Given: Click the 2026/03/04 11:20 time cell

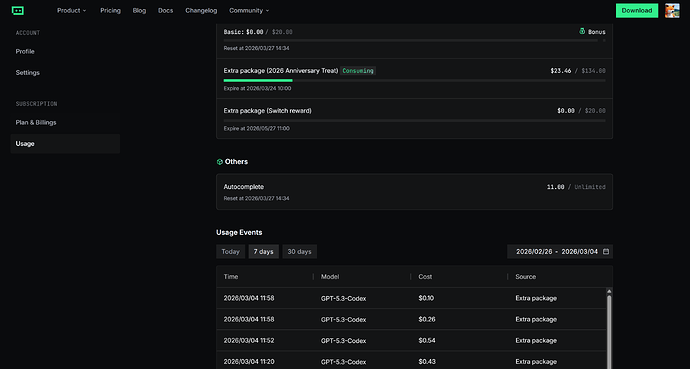Looking at the screenshot, I should pyautogui.click(x=249, y=362).
